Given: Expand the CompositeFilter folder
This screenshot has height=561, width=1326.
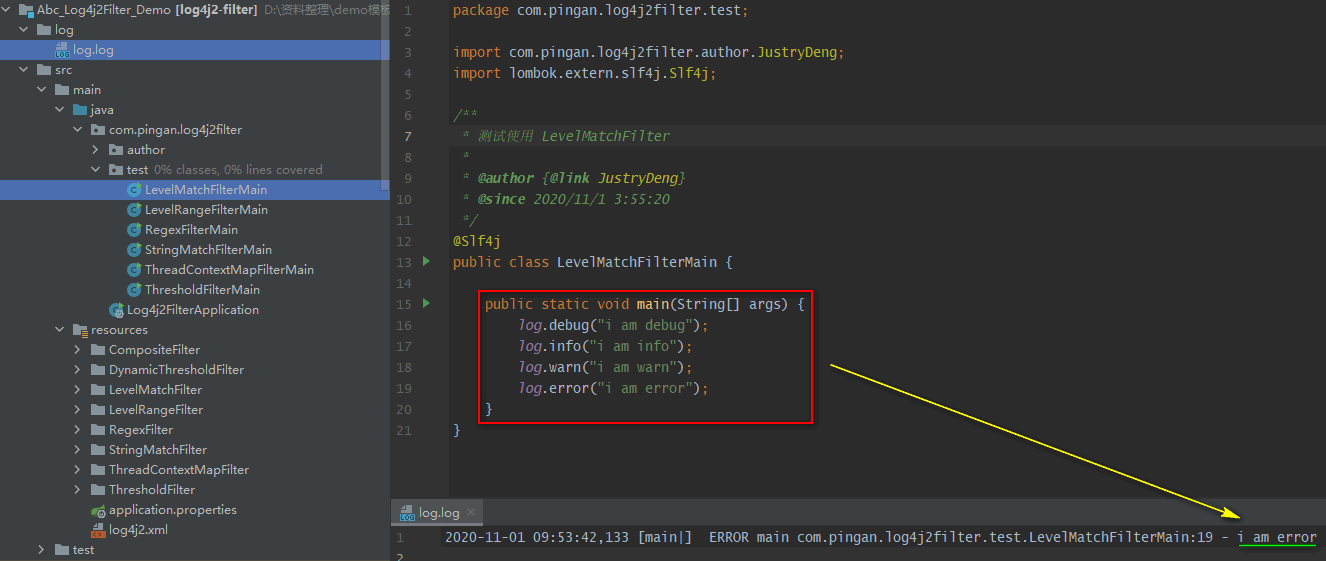Looking at the screenshot, I should pos(78,350).
